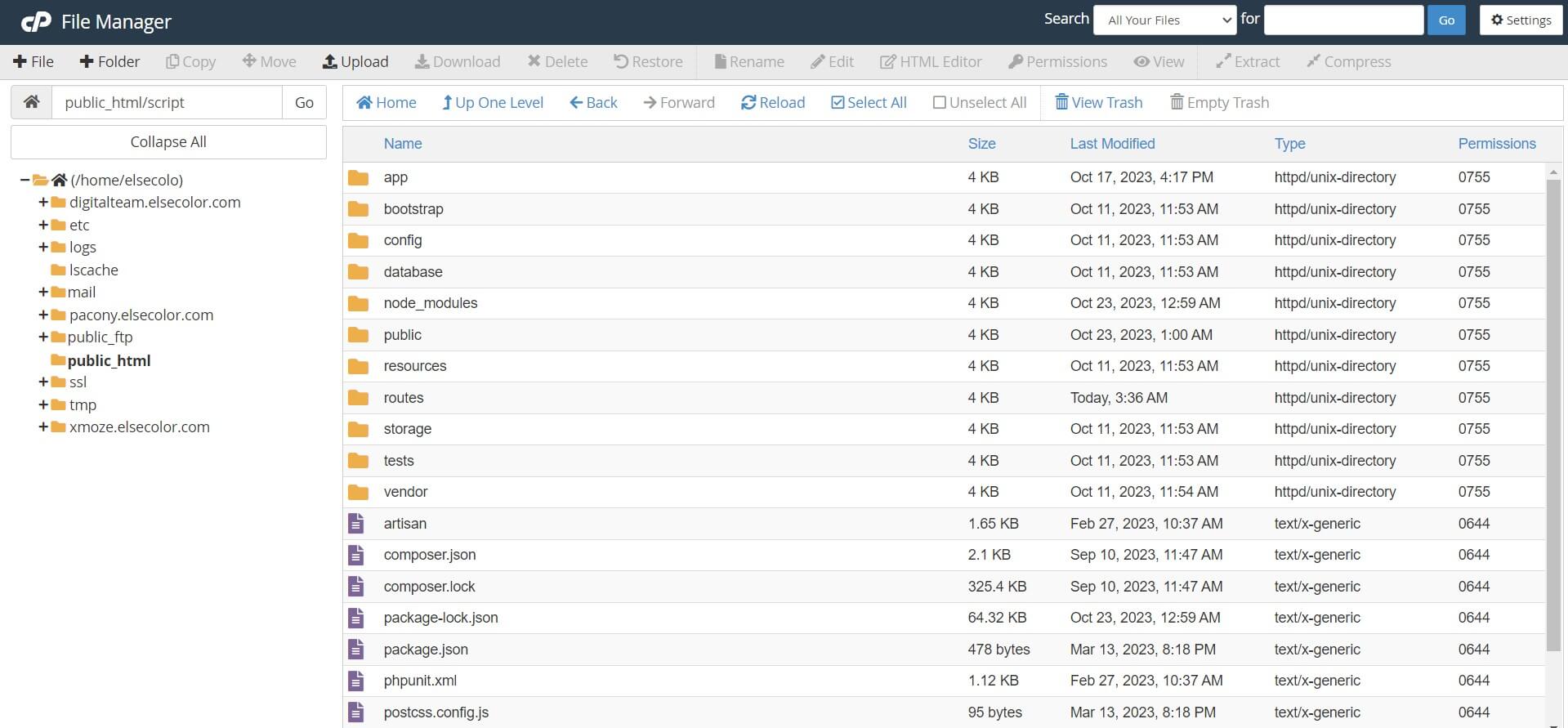Create a new file with File button
The width and height of the screenshot is (1568, 728).
click(x=34, y=61)
